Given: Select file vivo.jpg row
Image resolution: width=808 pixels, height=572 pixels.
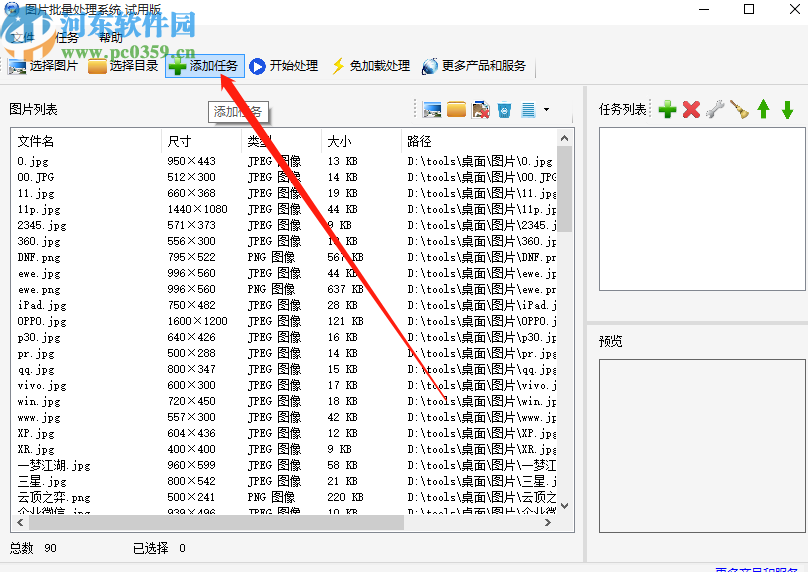Looking at the screenshot, I should (x=284, y=385).
